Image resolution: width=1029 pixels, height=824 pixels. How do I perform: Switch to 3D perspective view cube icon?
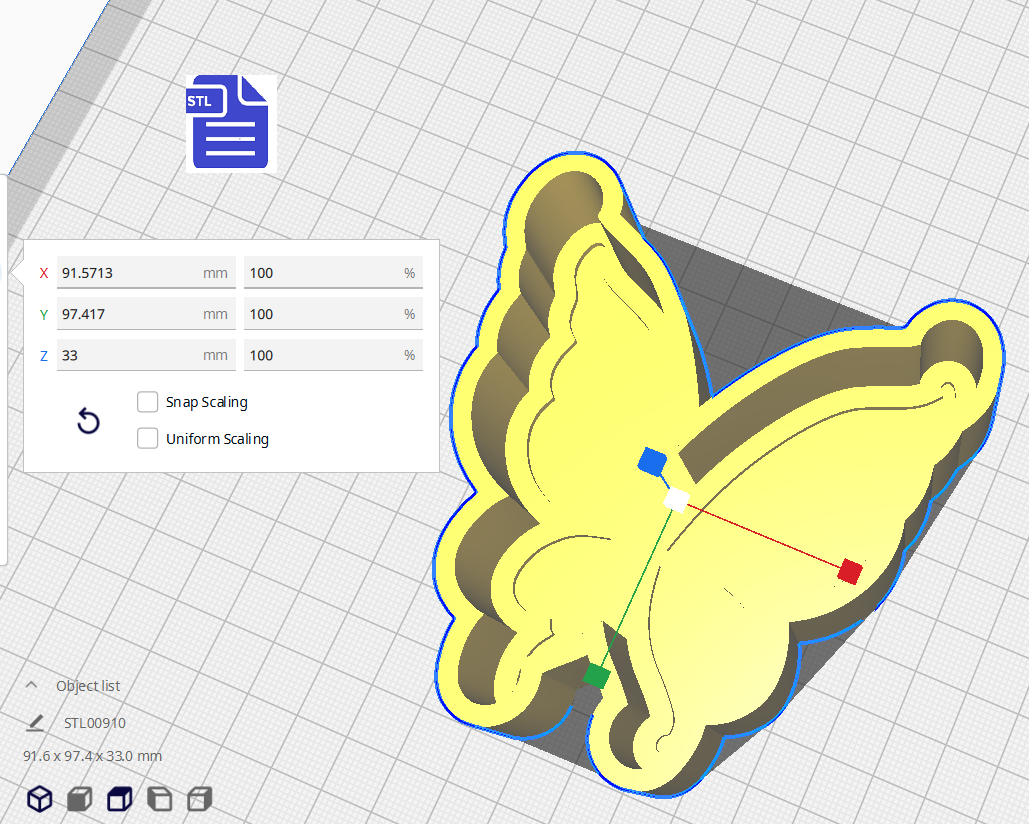click(39, 799)
